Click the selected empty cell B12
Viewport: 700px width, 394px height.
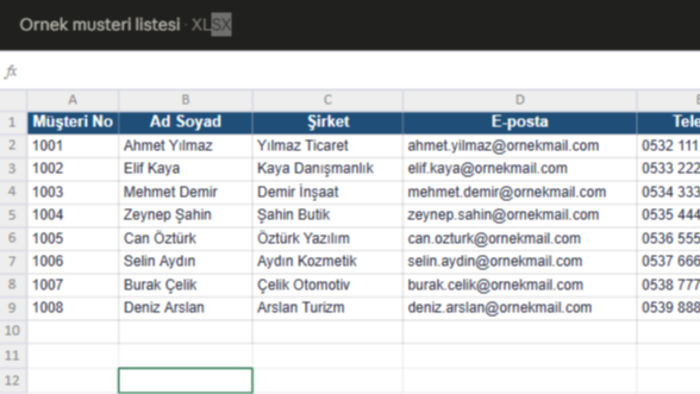[x=185, y=381]
